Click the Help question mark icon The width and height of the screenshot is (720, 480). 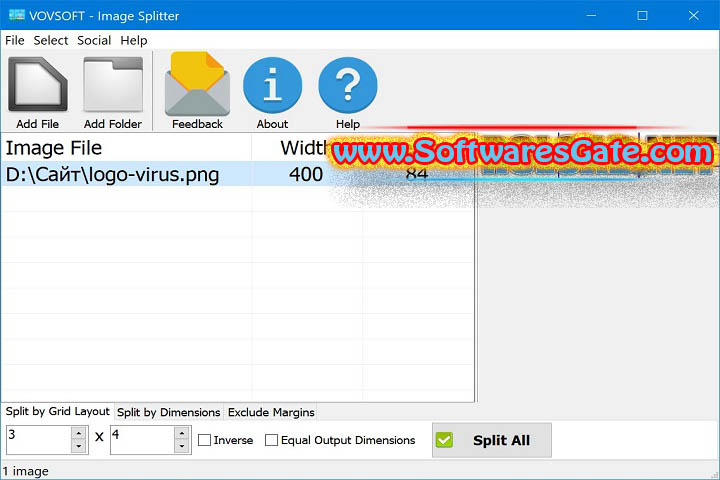point(348,85)
